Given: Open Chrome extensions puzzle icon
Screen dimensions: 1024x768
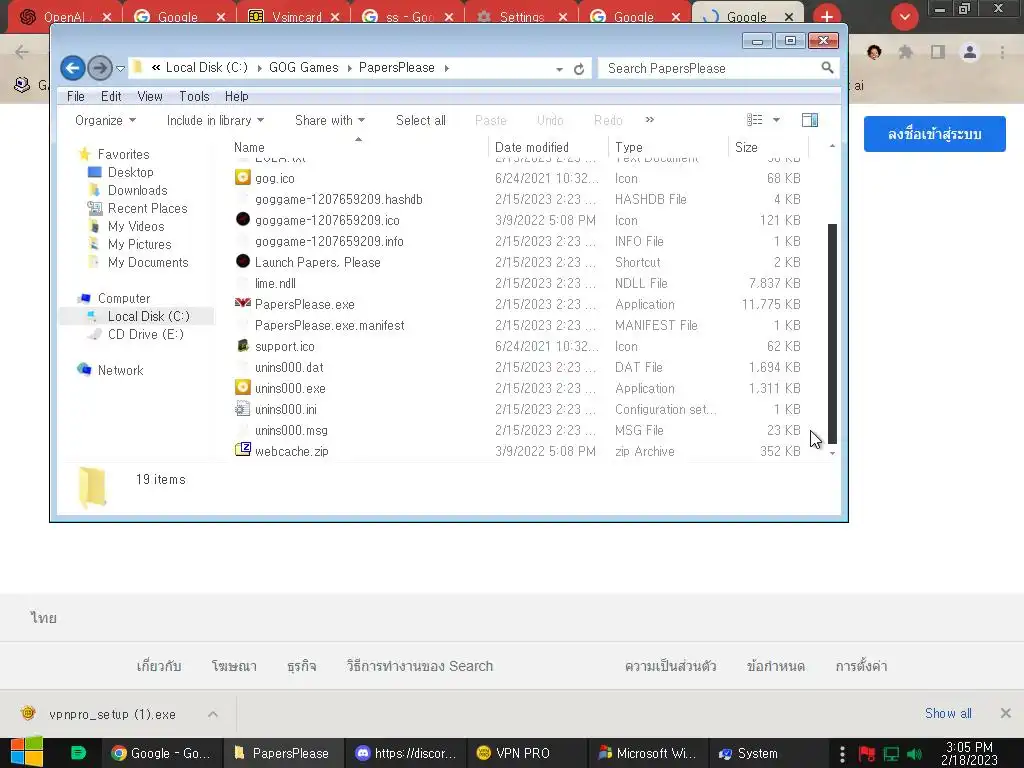Looking at the screenshot, I should coord(905,52).
